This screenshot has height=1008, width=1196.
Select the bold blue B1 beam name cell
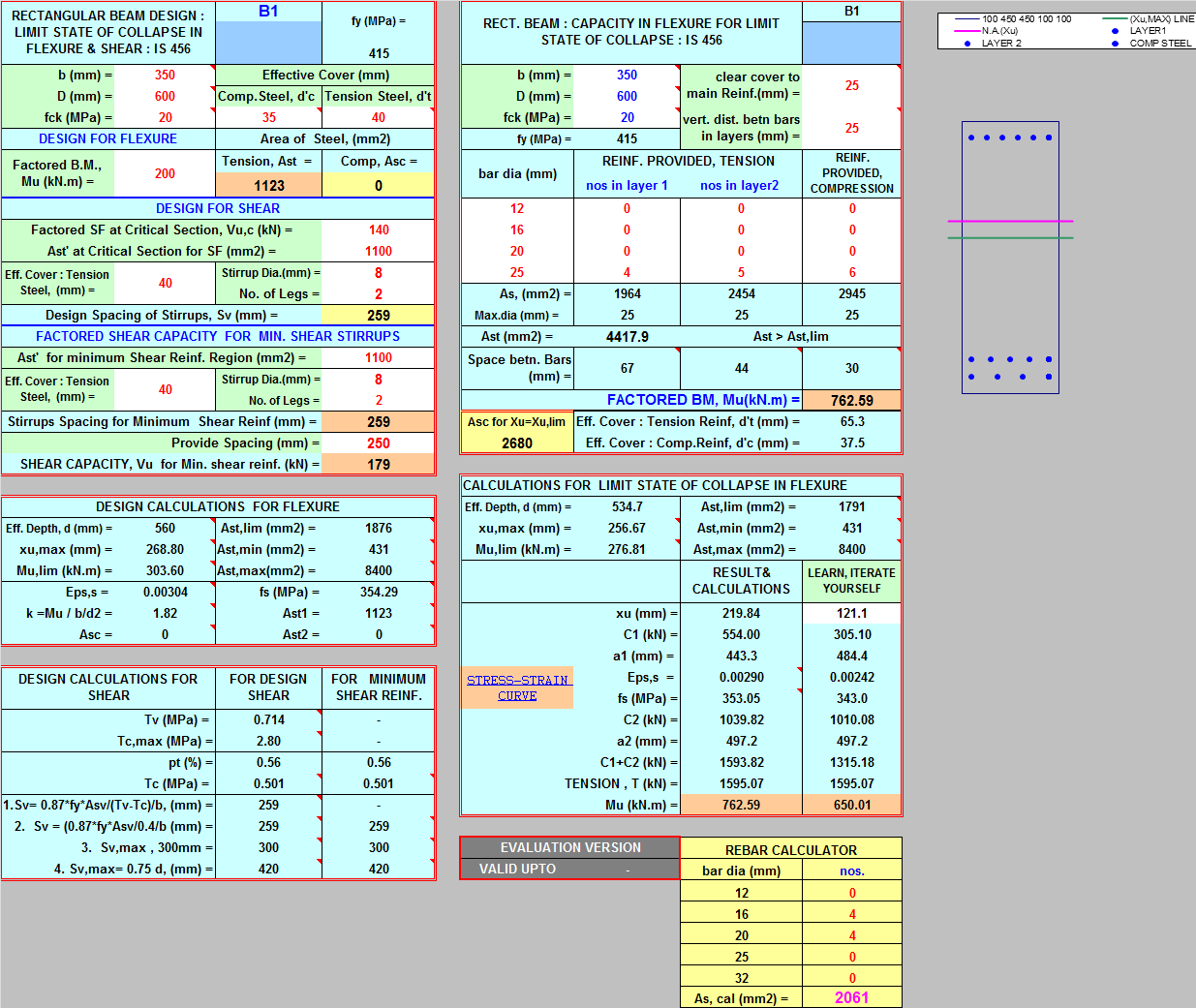pos(268,12)
